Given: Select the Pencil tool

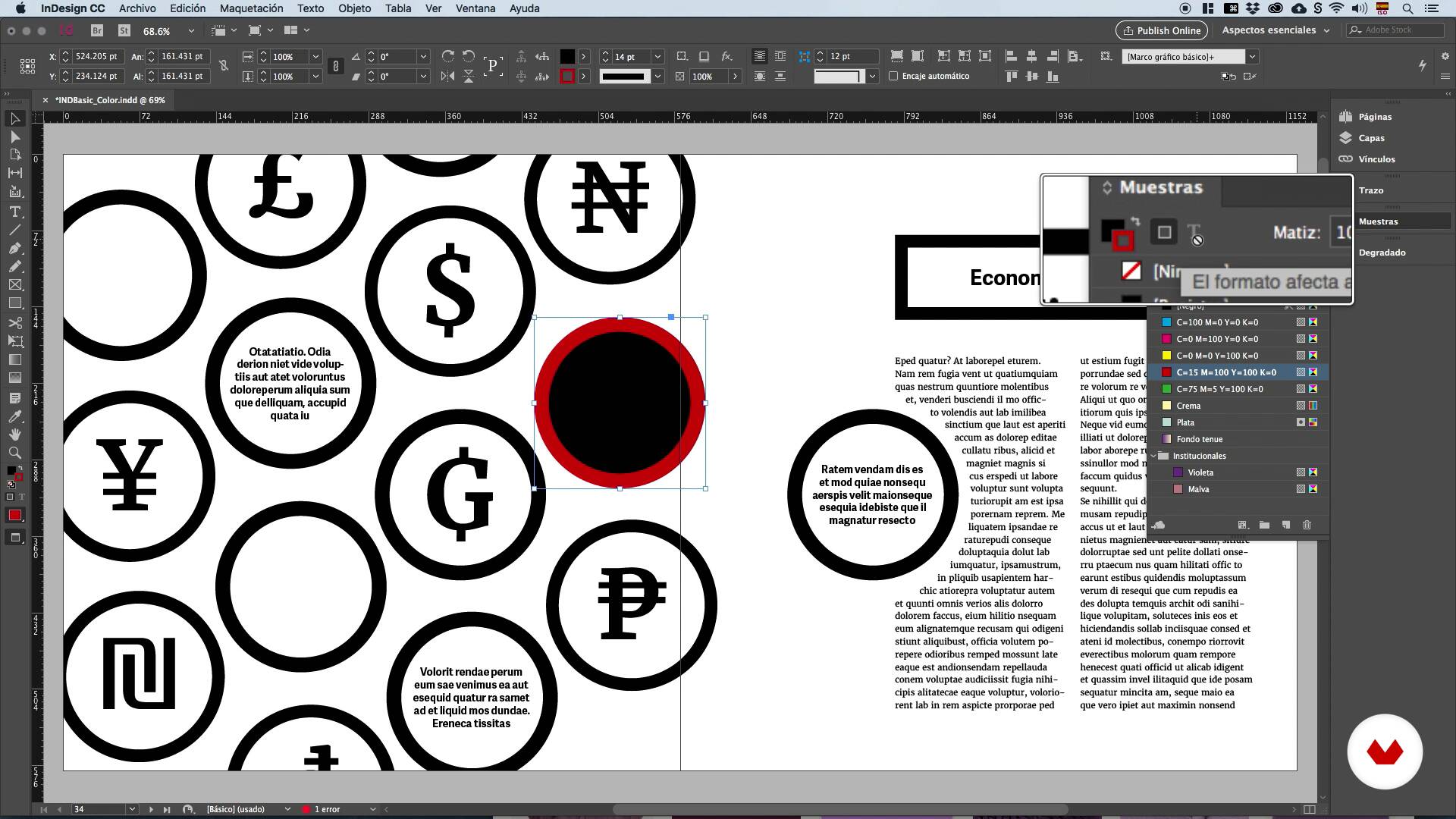Looking at the screenshot, I should pos(14,266).
